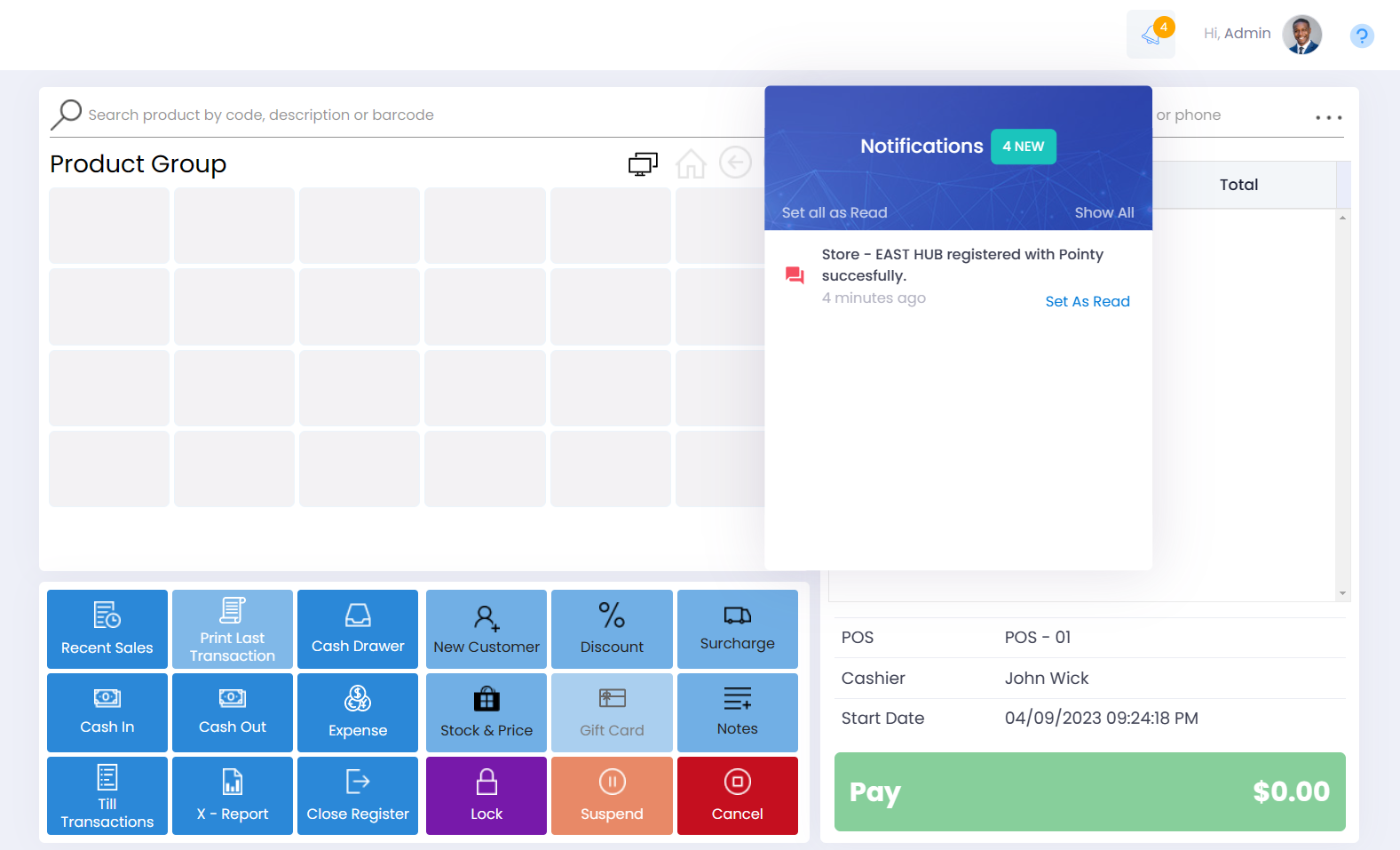Select the X - Report button

[233, 796]
